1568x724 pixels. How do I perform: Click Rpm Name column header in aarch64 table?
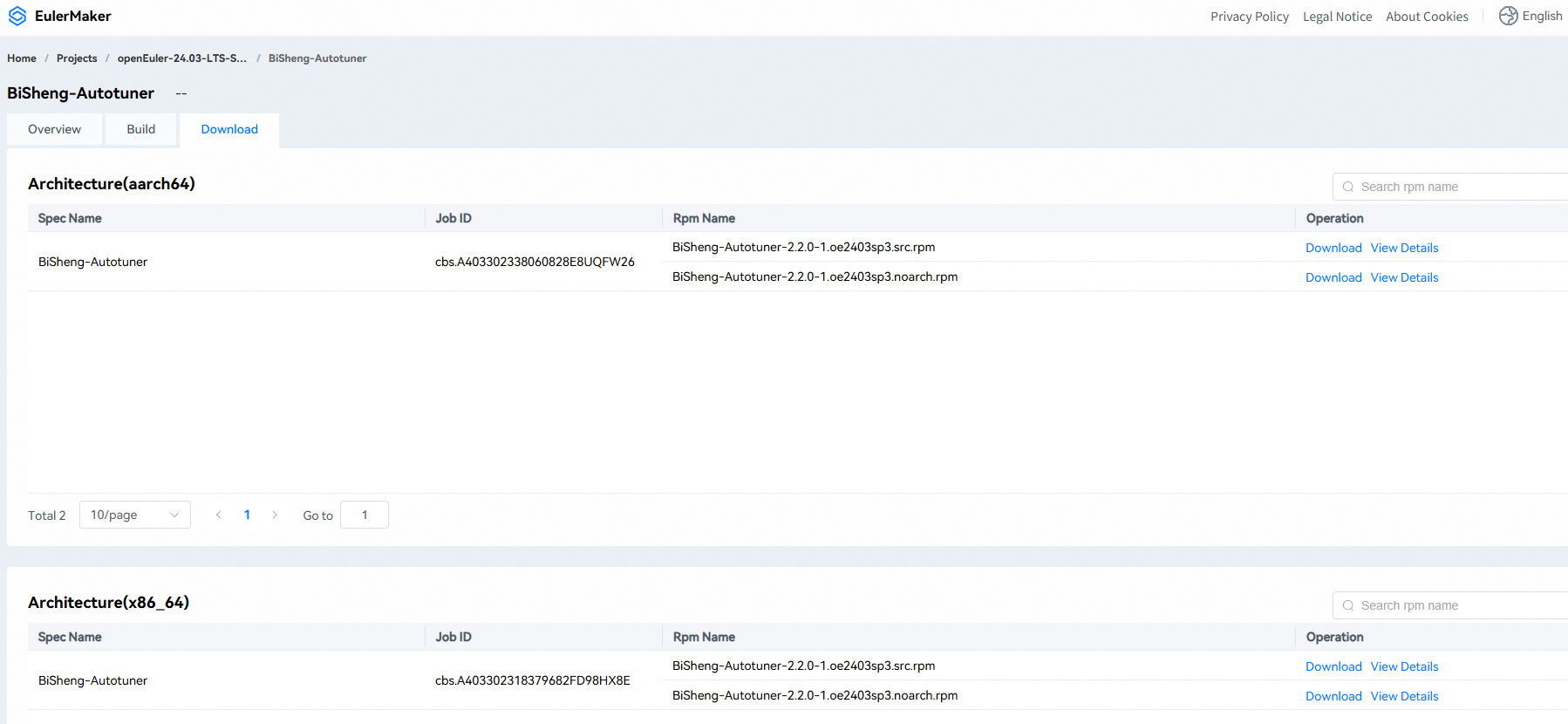coord(704,218)
